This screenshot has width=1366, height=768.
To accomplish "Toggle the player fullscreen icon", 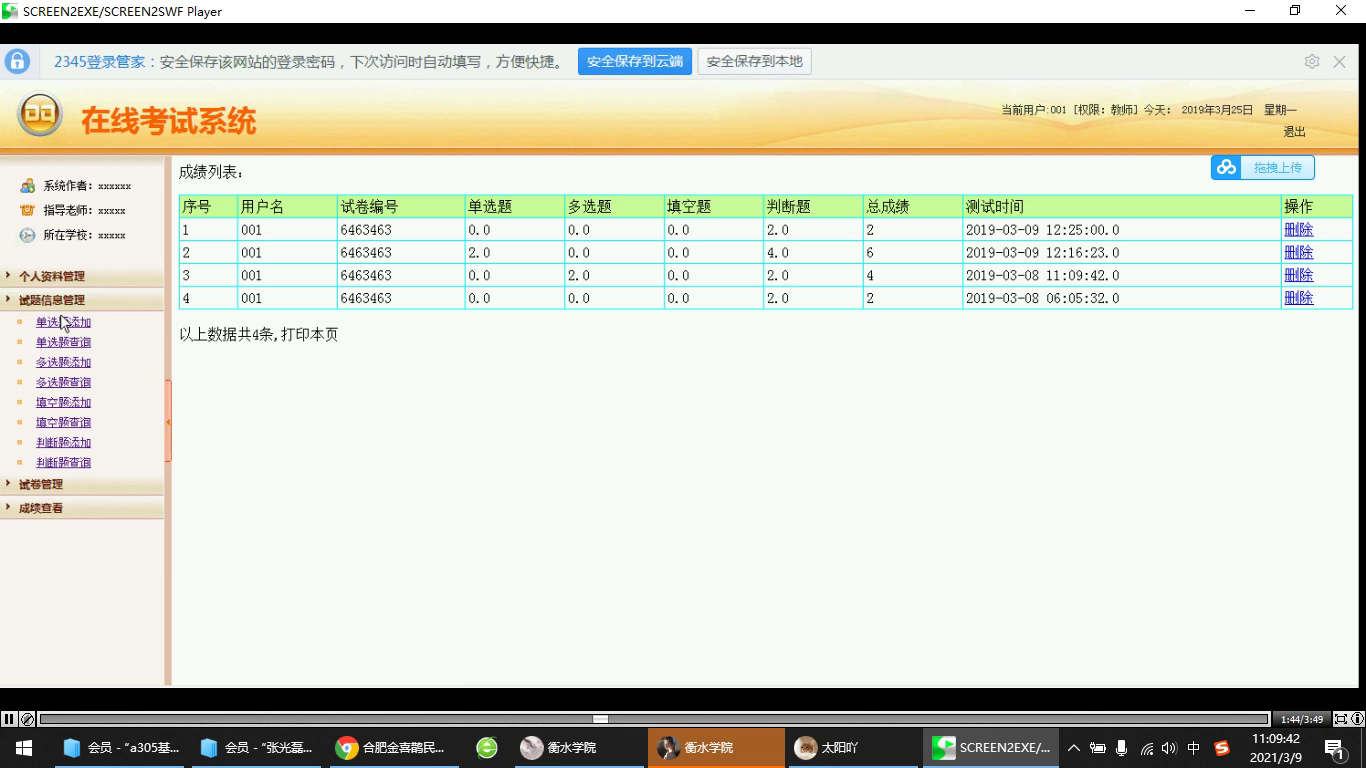I will [1341, 719].
